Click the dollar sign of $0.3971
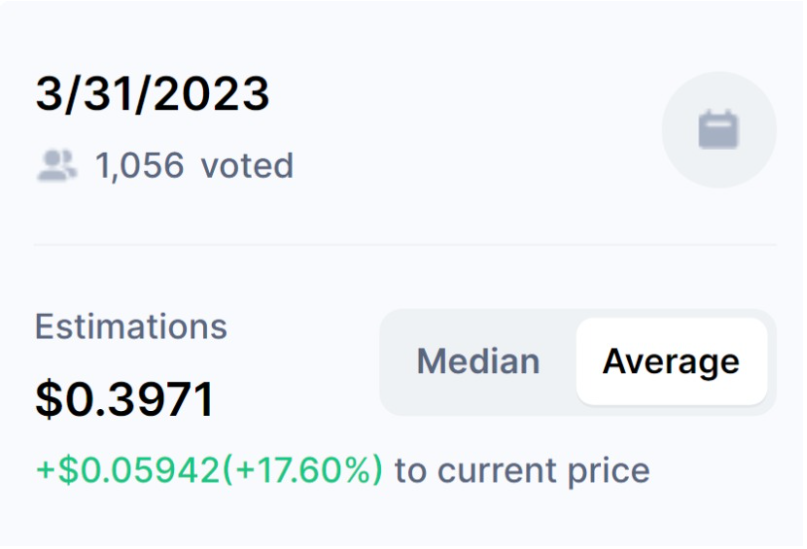The image size is (807, 549). pos(48,400)
